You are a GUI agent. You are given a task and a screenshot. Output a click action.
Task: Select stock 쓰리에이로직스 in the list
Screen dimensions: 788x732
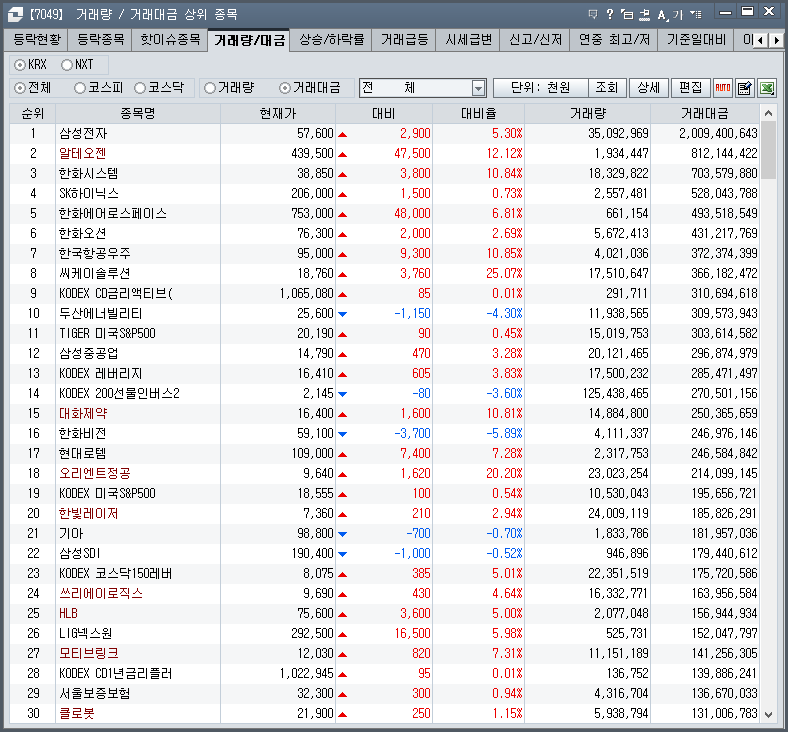pos(101,593)
